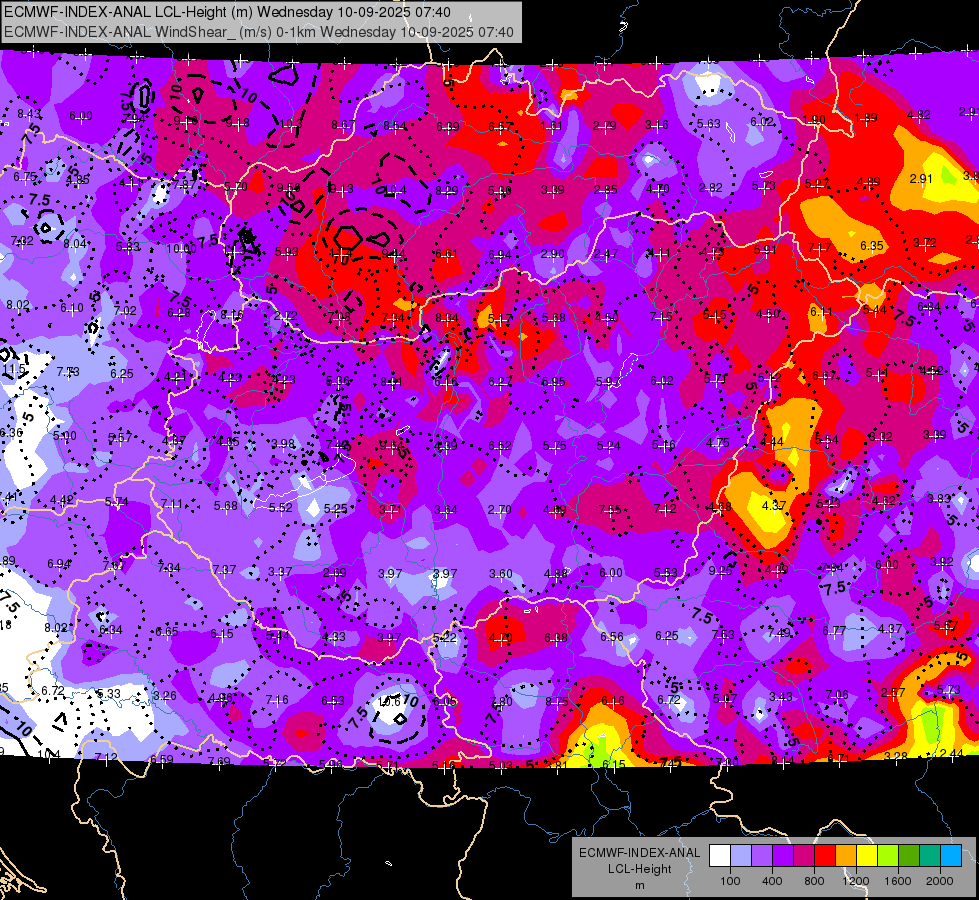Screen dimensions: 979x900
Task: Click the wind shear value 2.47
Action: point(606,254)
